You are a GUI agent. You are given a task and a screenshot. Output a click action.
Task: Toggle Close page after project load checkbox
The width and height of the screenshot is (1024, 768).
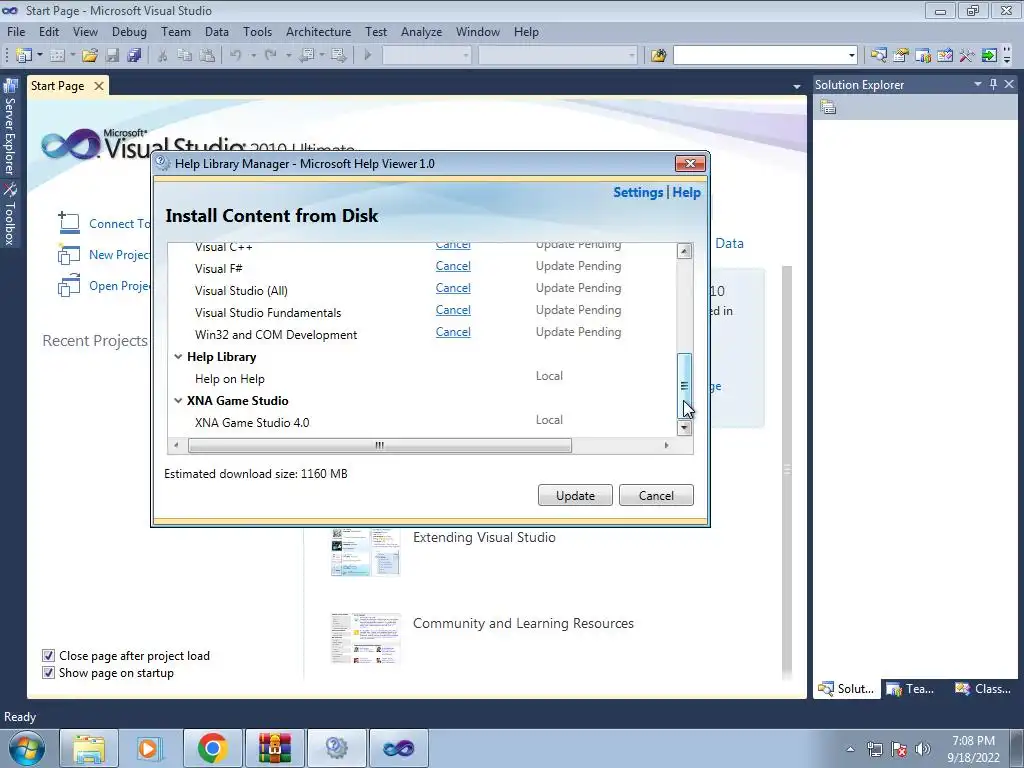pos(48,656)
